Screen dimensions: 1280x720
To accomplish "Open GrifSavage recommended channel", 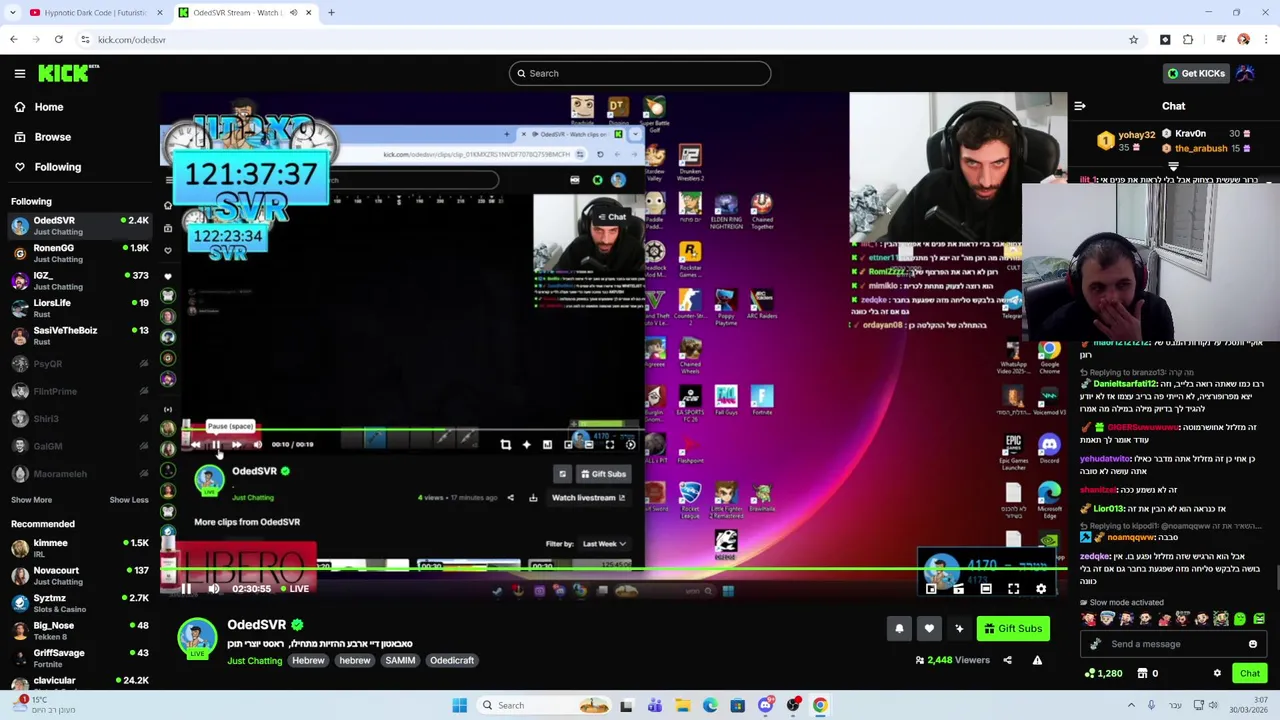I will pyautogui.click(x=80, y=658).
